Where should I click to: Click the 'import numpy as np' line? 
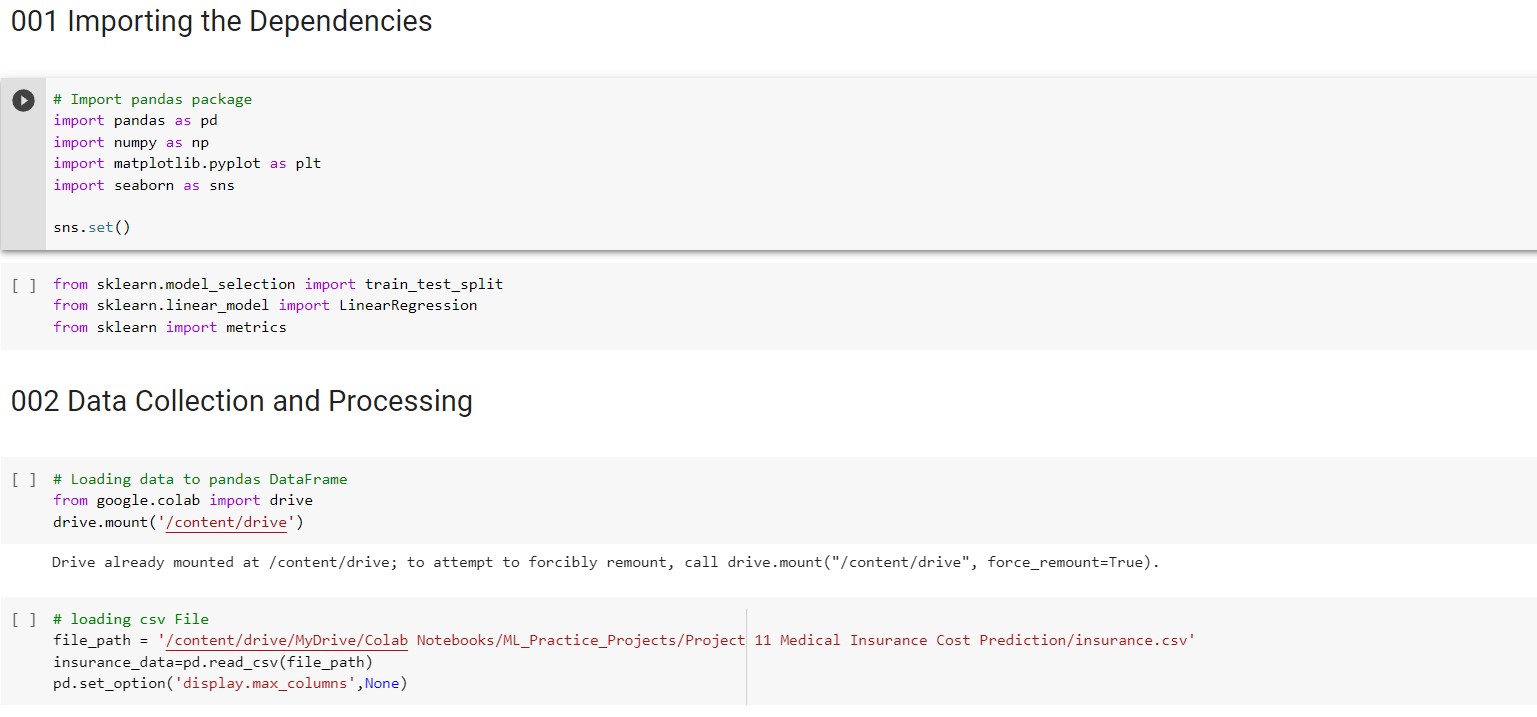coord(133,142)
